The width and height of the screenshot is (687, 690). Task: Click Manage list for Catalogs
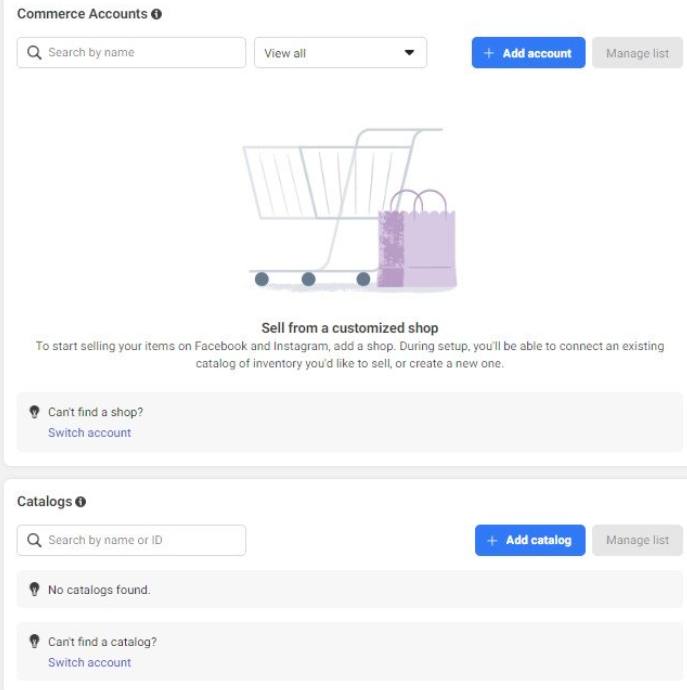click(x=637, y=540)
